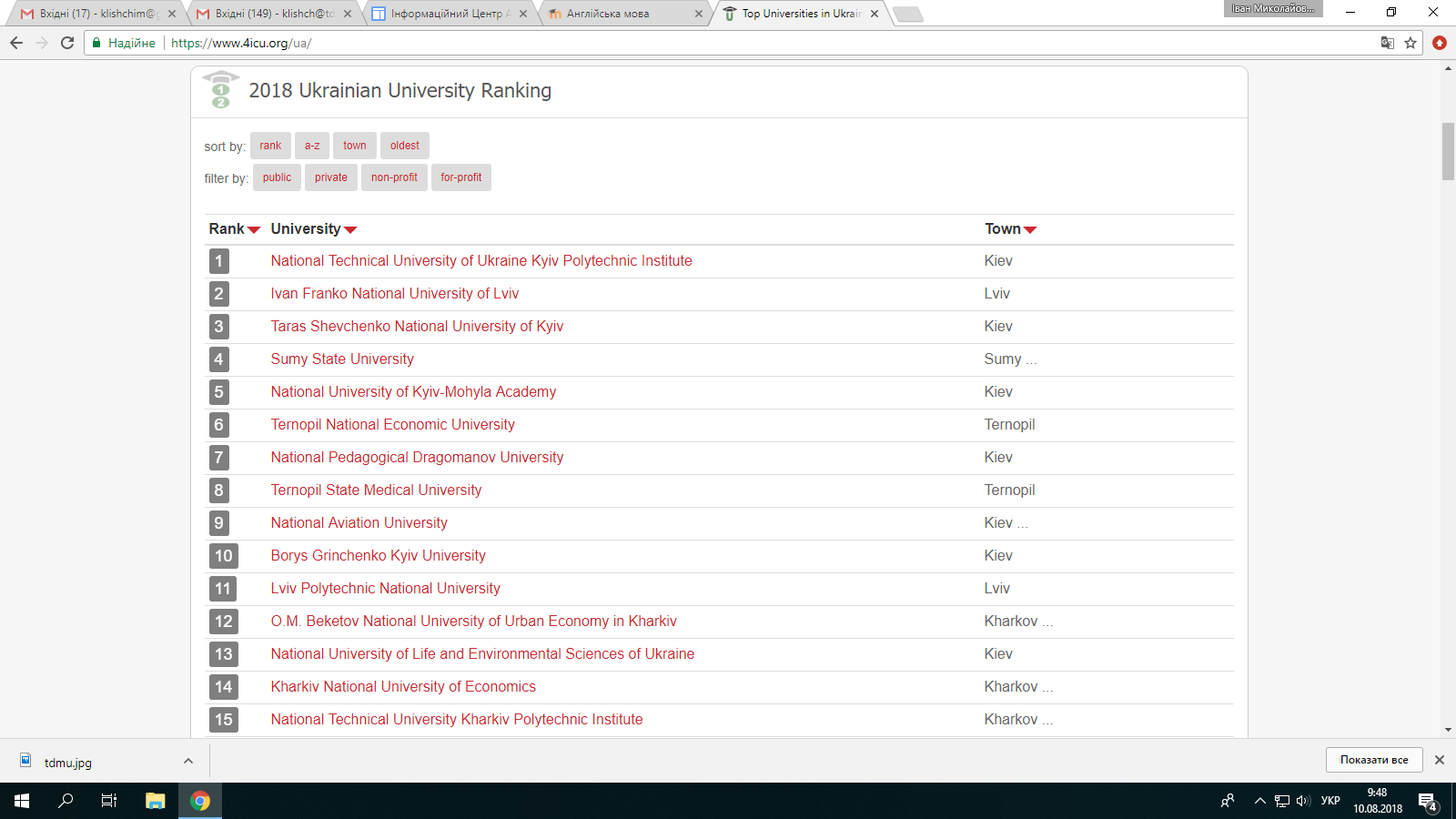Image resolution: width=1456 pixels, height=819 pixels.
Task: Launch File Explorer from the taskbar
Action: pos(155,801)
